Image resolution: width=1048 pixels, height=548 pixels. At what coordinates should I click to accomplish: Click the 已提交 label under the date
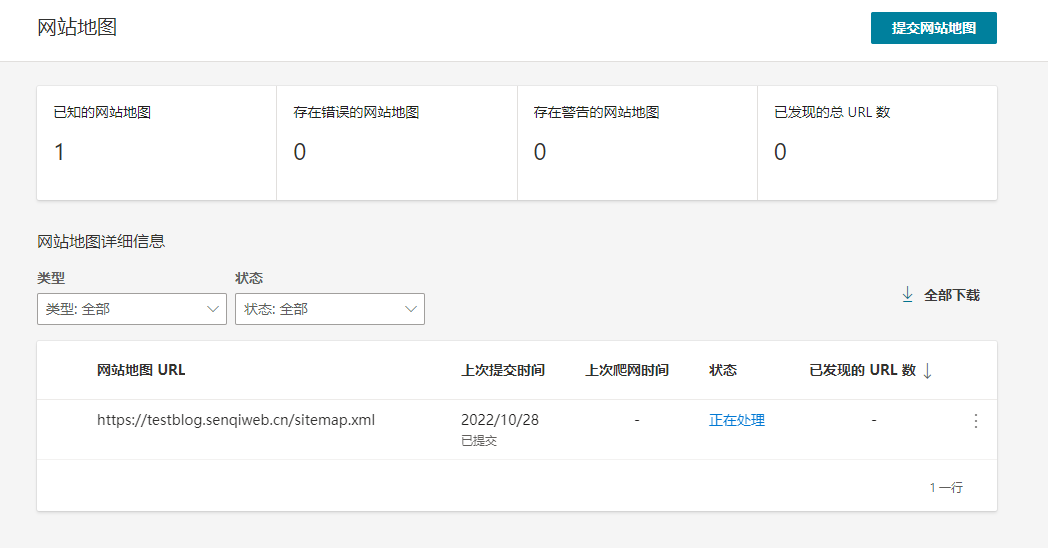tap(479, 441)
